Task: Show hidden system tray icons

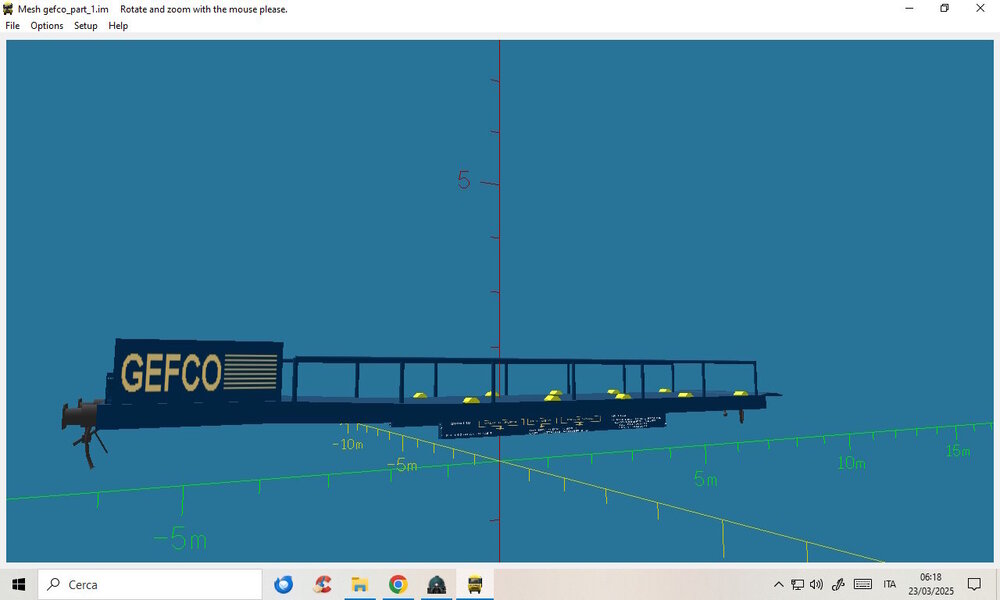Action: click(x=779, y=584)
